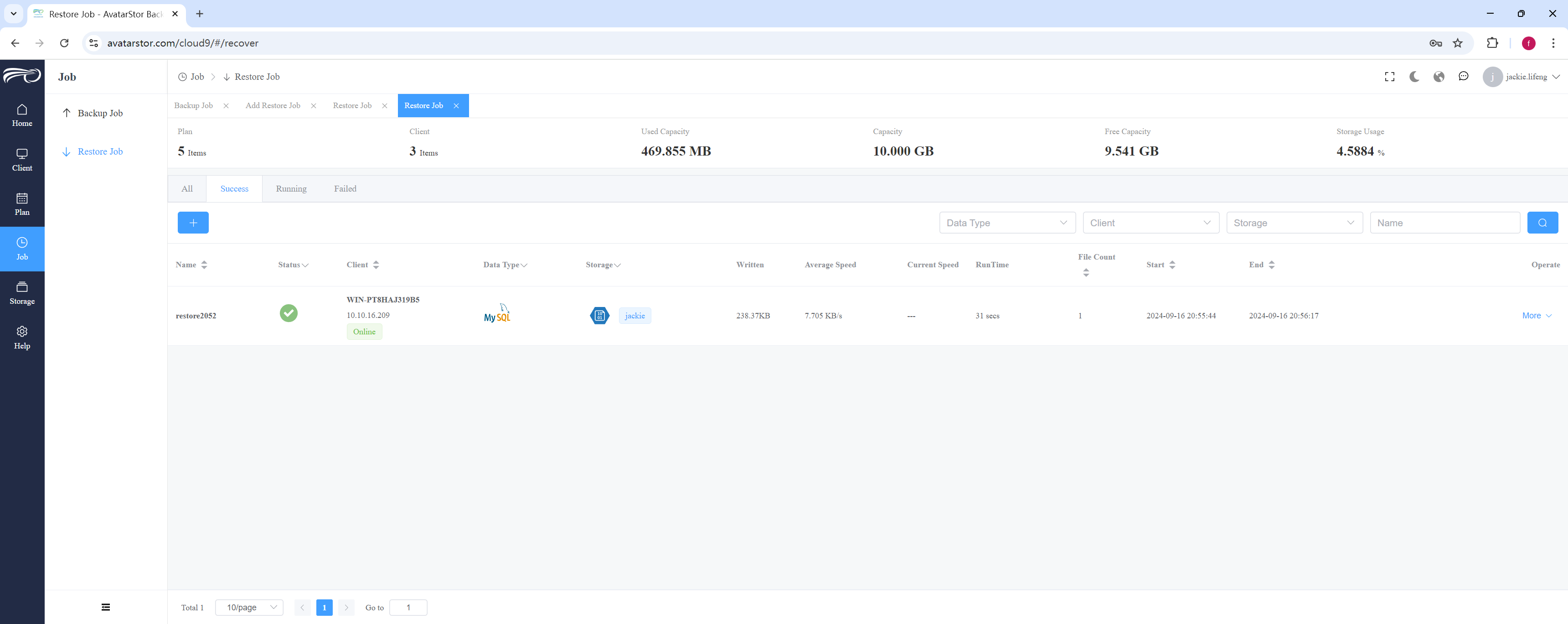Toggle dark mode moon icon
This screenshot has width=1568, height=624.
coord(1414,76)
